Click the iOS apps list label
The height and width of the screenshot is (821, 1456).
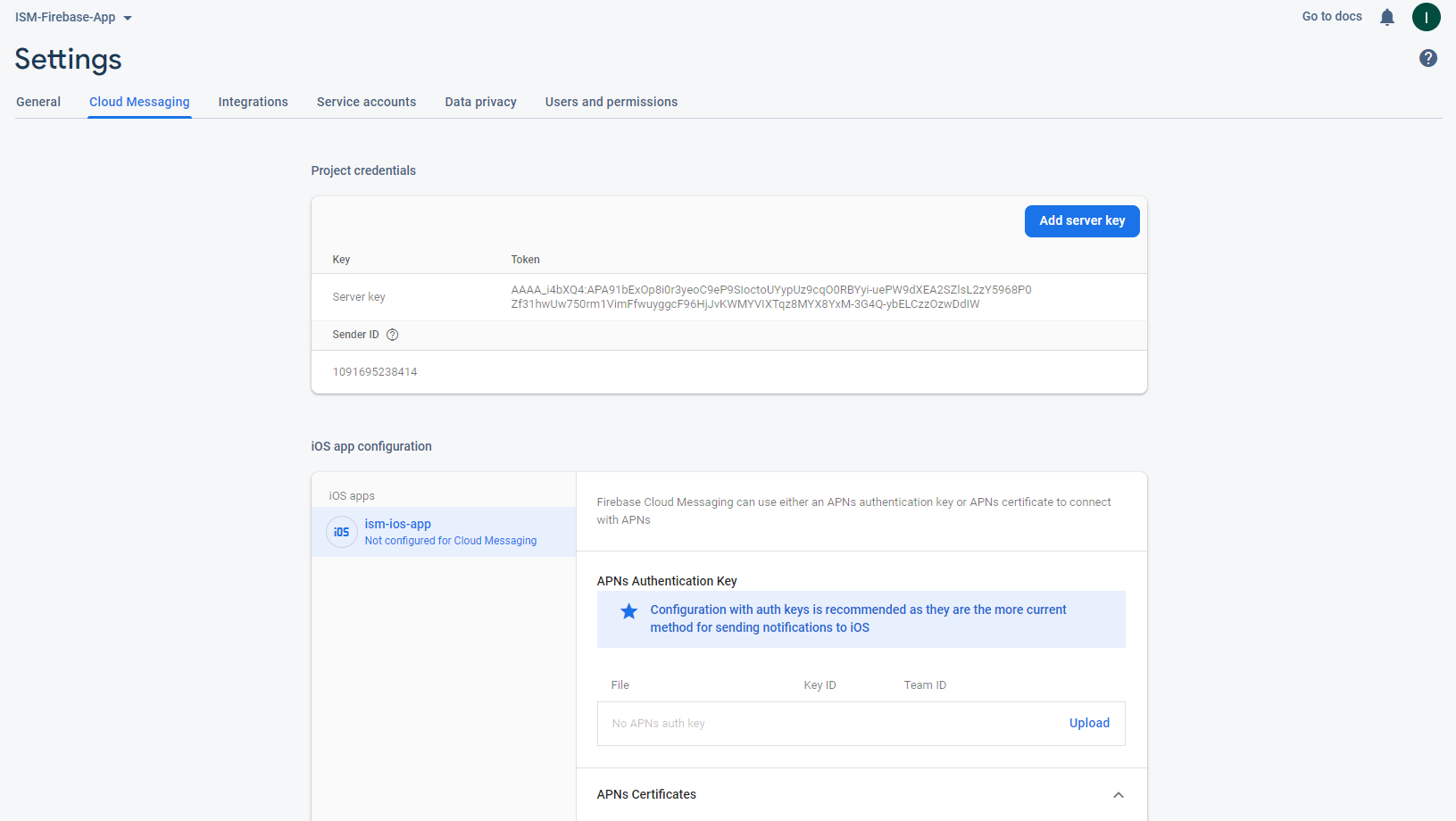352,496
